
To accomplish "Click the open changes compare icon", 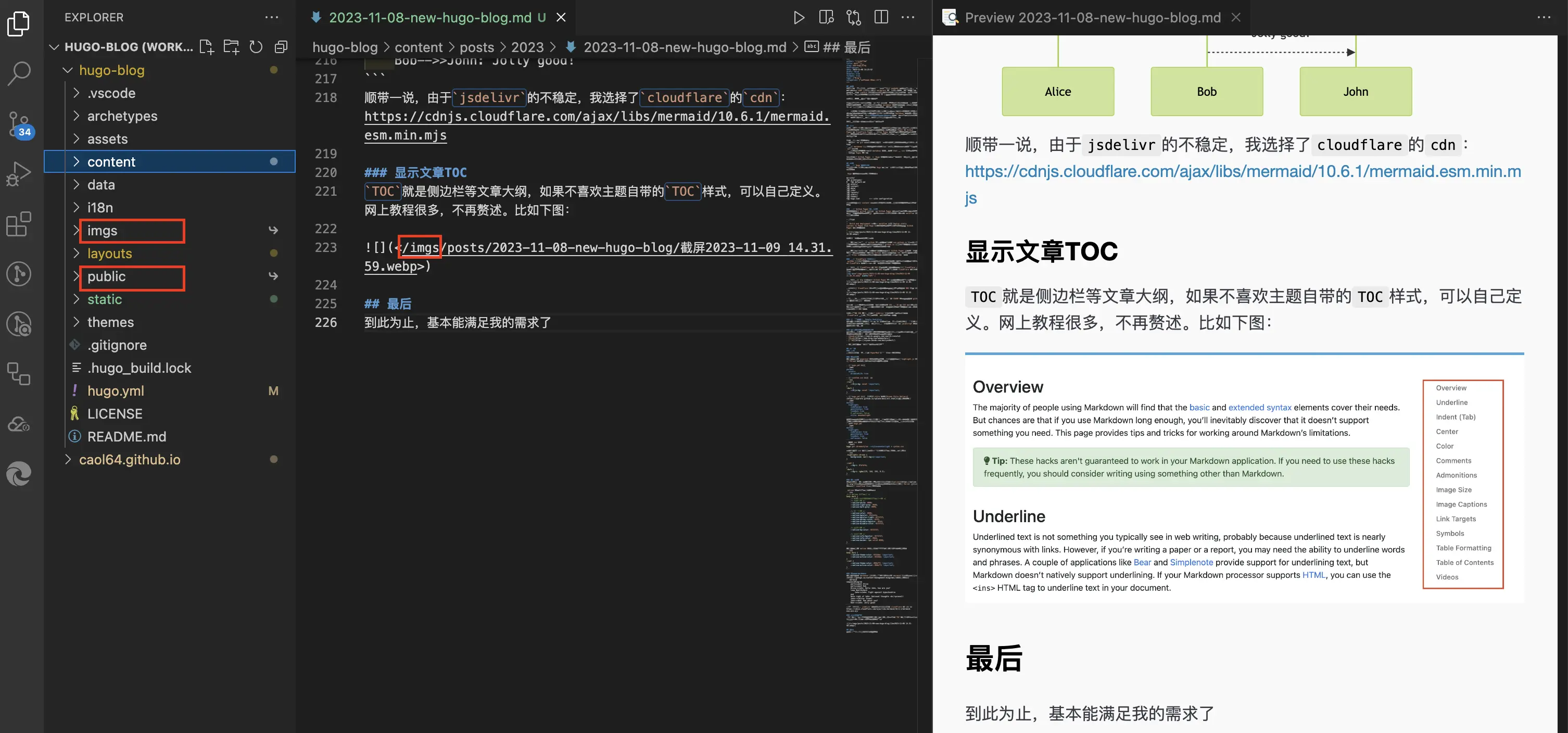I will point(853,18).
